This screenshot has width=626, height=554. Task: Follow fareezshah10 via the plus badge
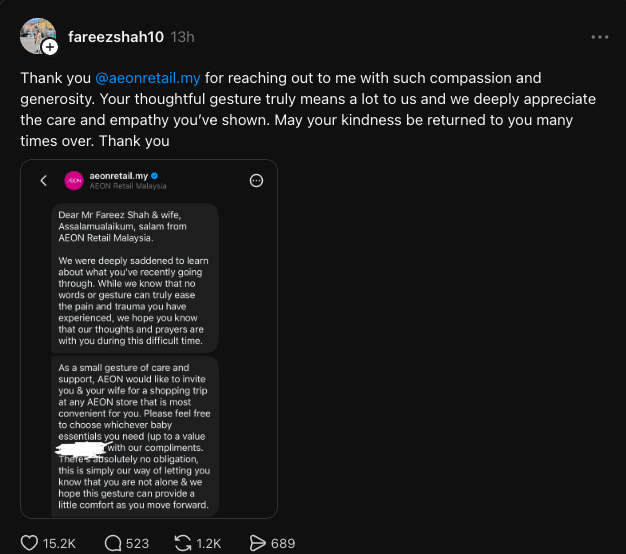[x=50, y=47]
